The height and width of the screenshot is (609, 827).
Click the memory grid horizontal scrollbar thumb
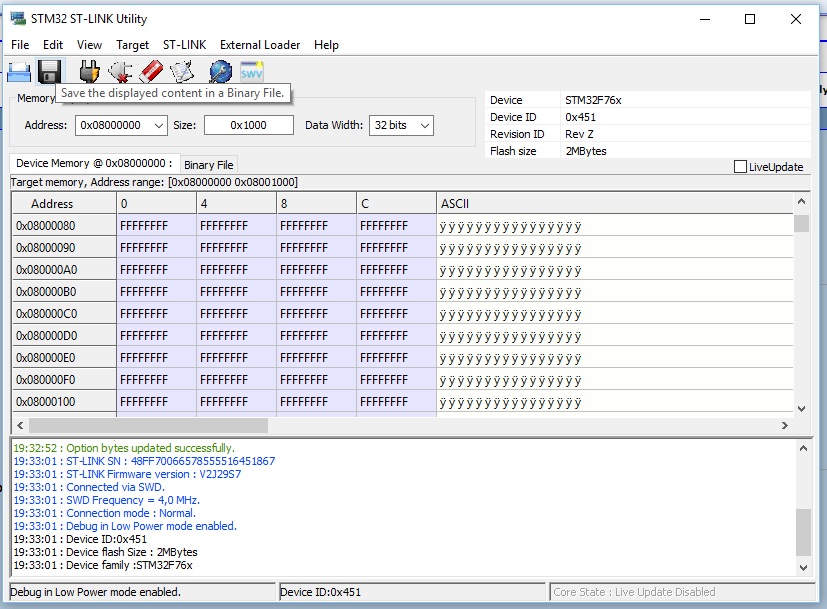tap(148, 426)
